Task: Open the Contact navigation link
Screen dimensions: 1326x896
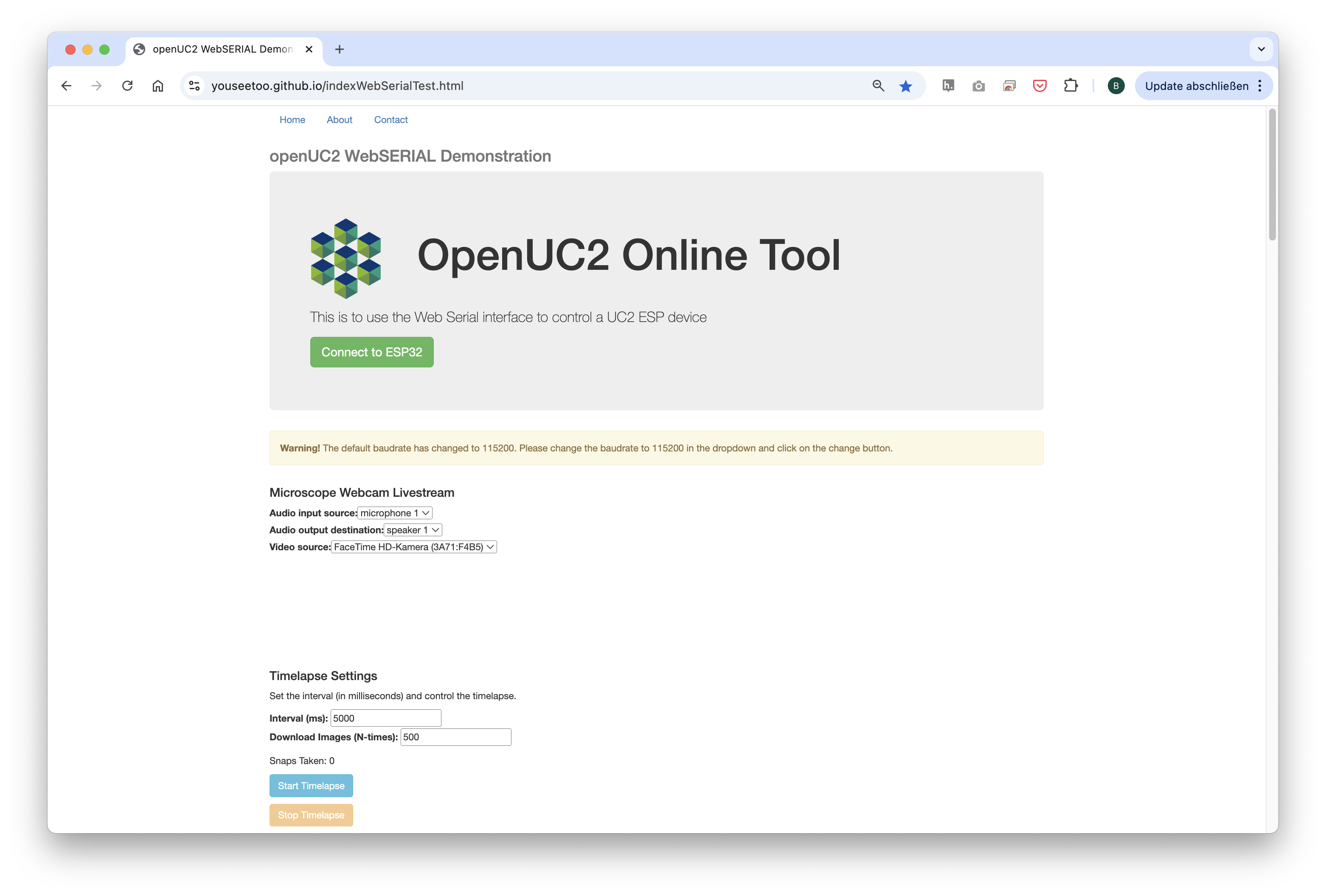Action: (391, 120)
